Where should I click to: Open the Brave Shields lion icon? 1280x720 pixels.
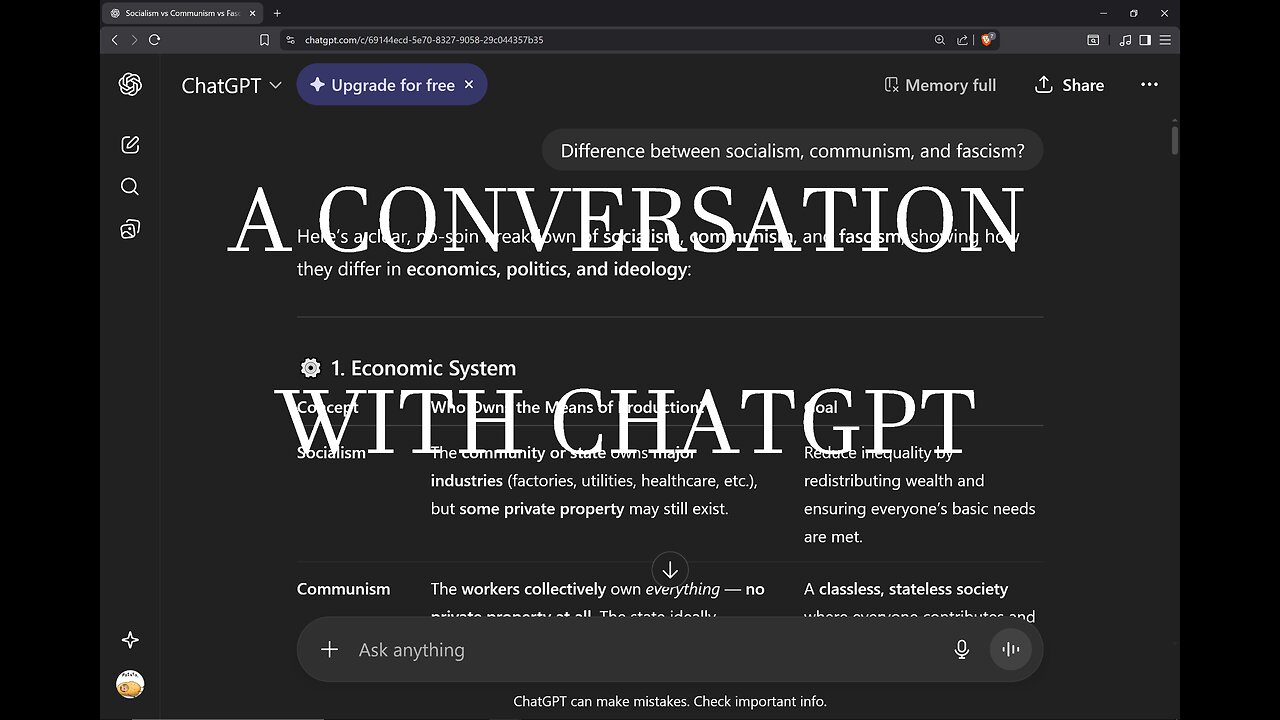(x=988, y=40)
